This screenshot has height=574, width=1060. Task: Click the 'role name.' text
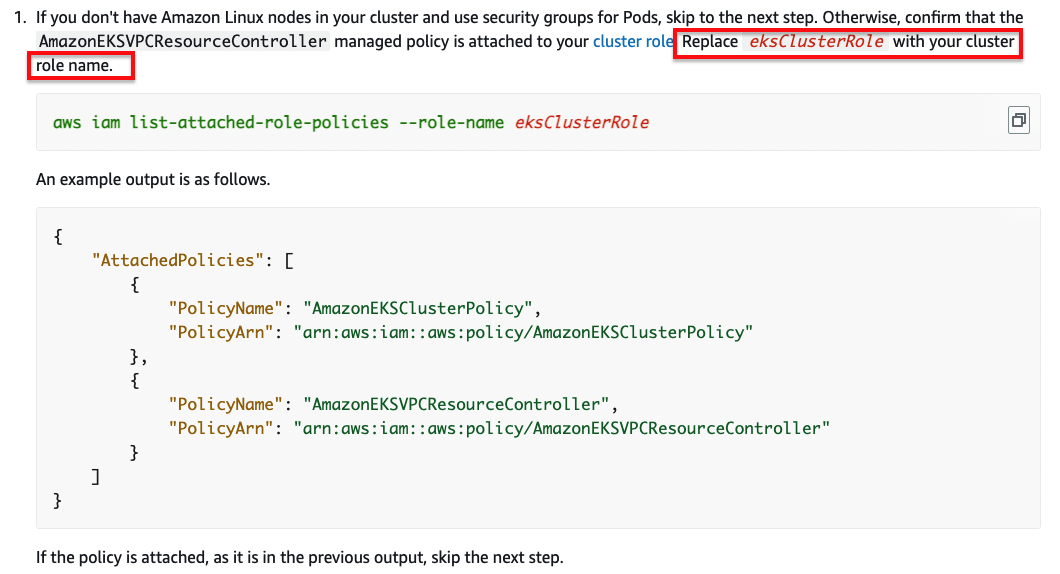pyautogui.click(x=74, y=66)
